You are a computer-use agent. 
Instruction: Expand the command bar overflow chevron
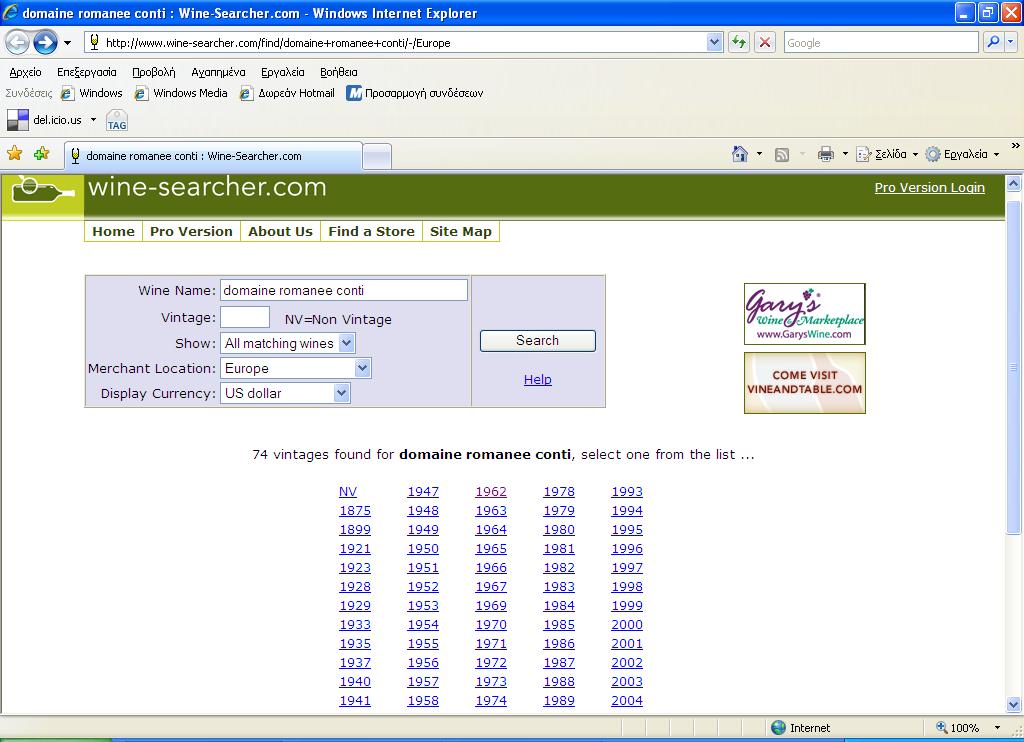[1016, 146]
